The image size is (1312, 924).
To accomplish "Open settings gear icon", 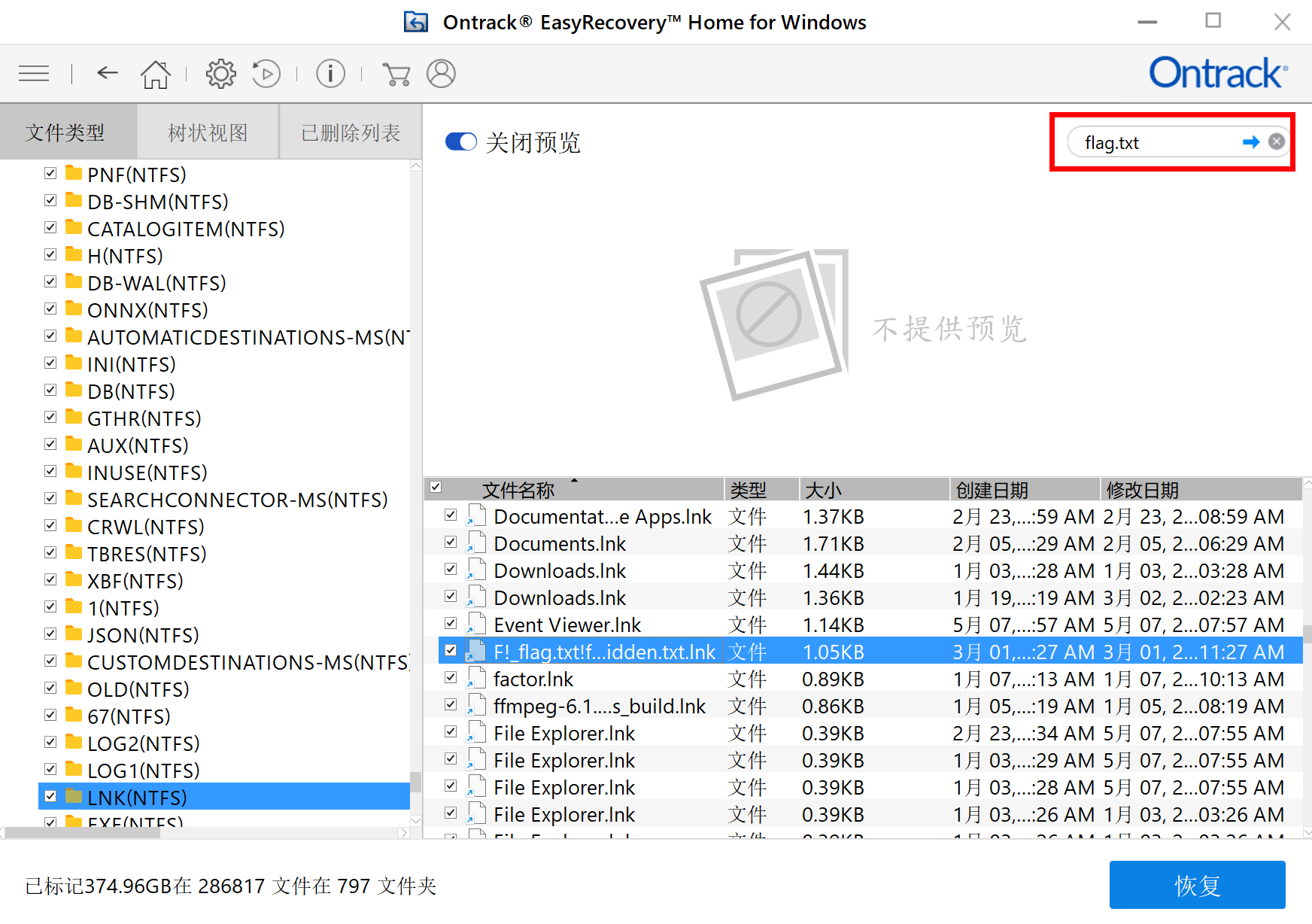I will (220, 73).
